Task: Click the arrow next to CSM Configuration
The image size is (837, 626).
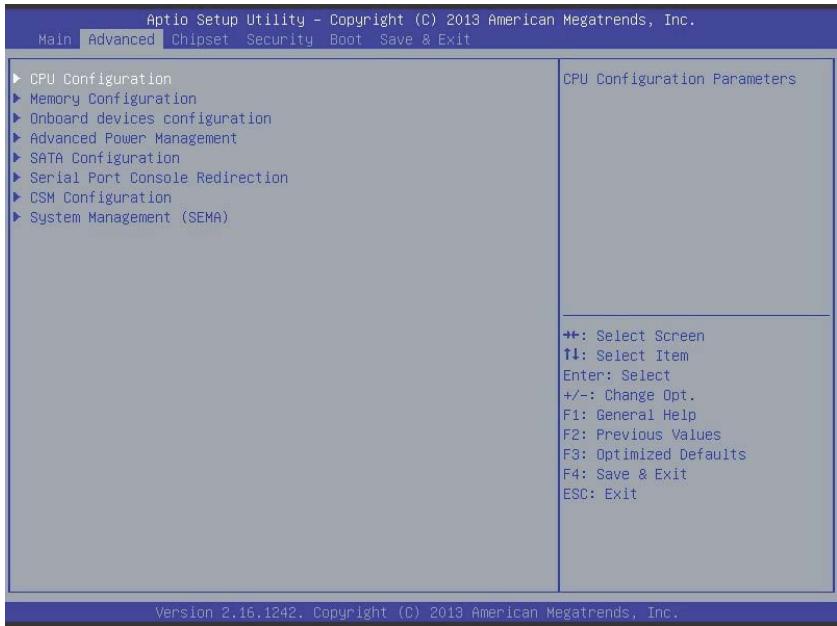Action: pos(17,197)
